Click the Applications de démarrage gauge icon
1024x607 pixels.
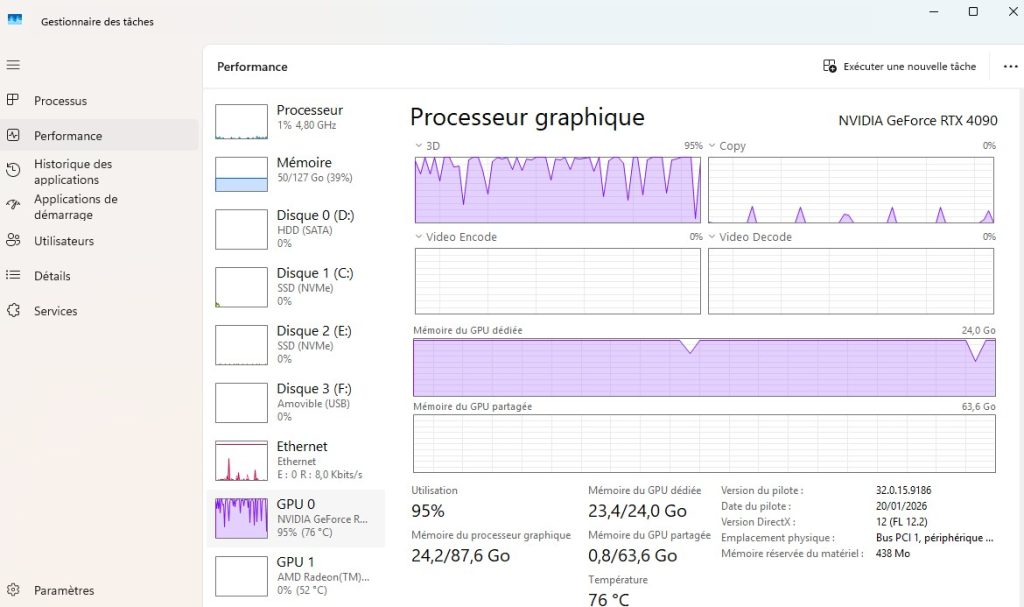(x=13, y=206)
